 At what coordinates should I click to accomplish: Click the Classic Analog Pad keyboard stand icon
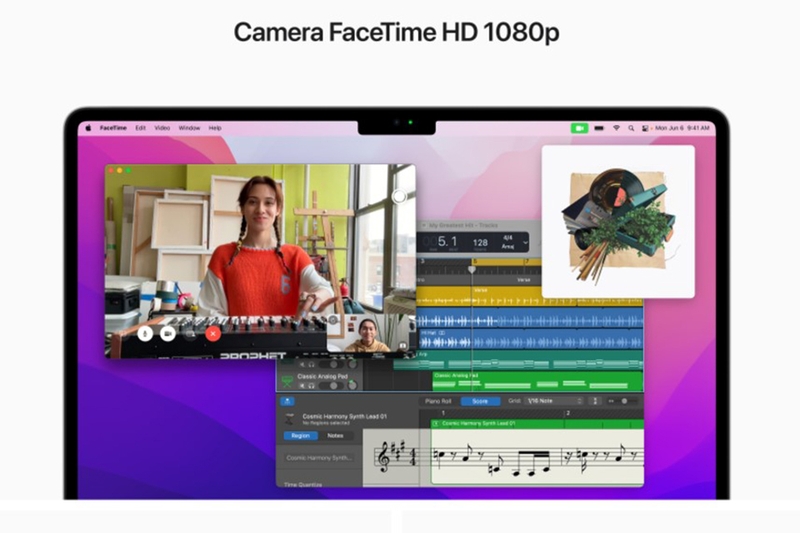pyautogui.click(x=288, y=382)
